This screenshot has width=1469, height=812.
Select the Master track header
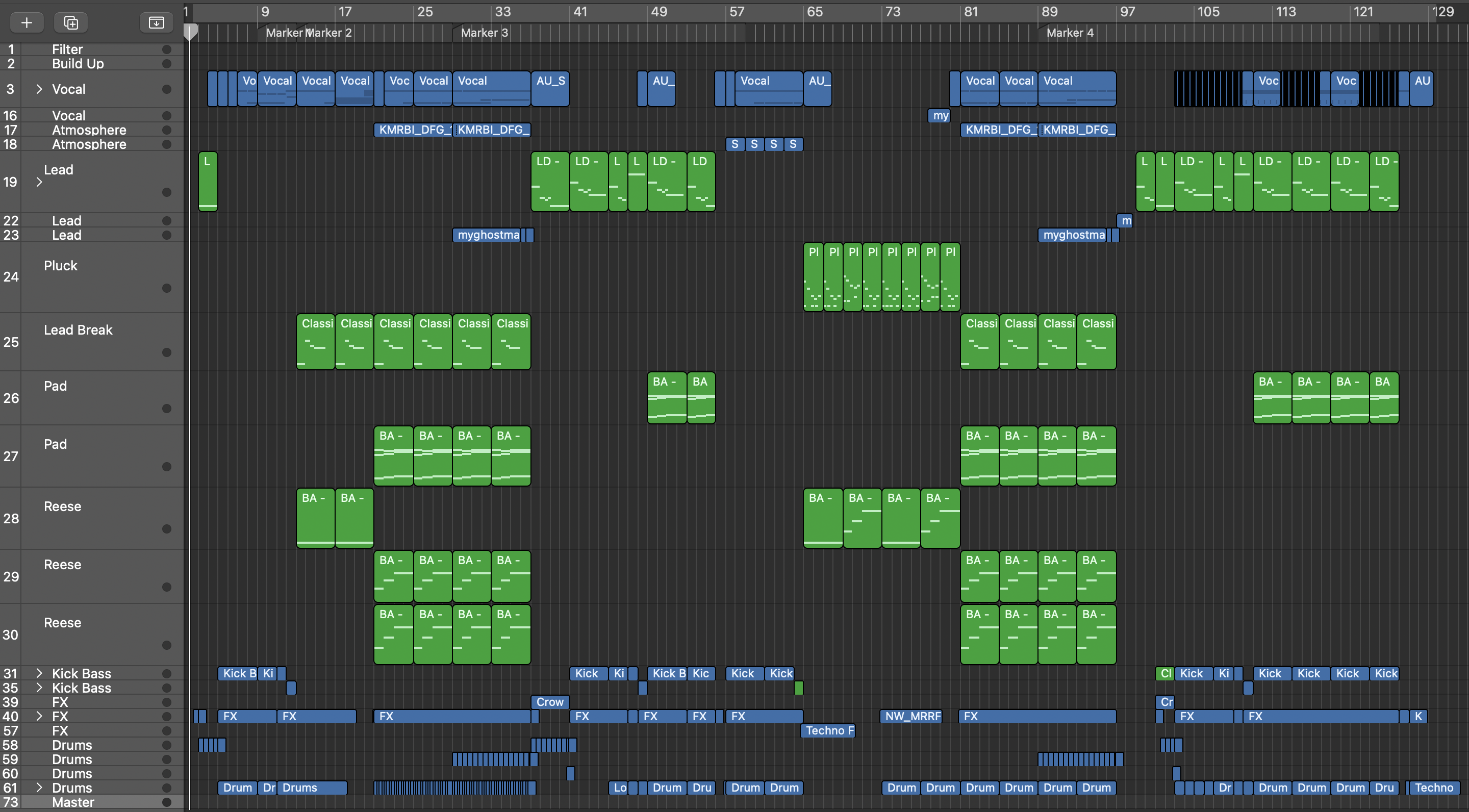(92, 802)
